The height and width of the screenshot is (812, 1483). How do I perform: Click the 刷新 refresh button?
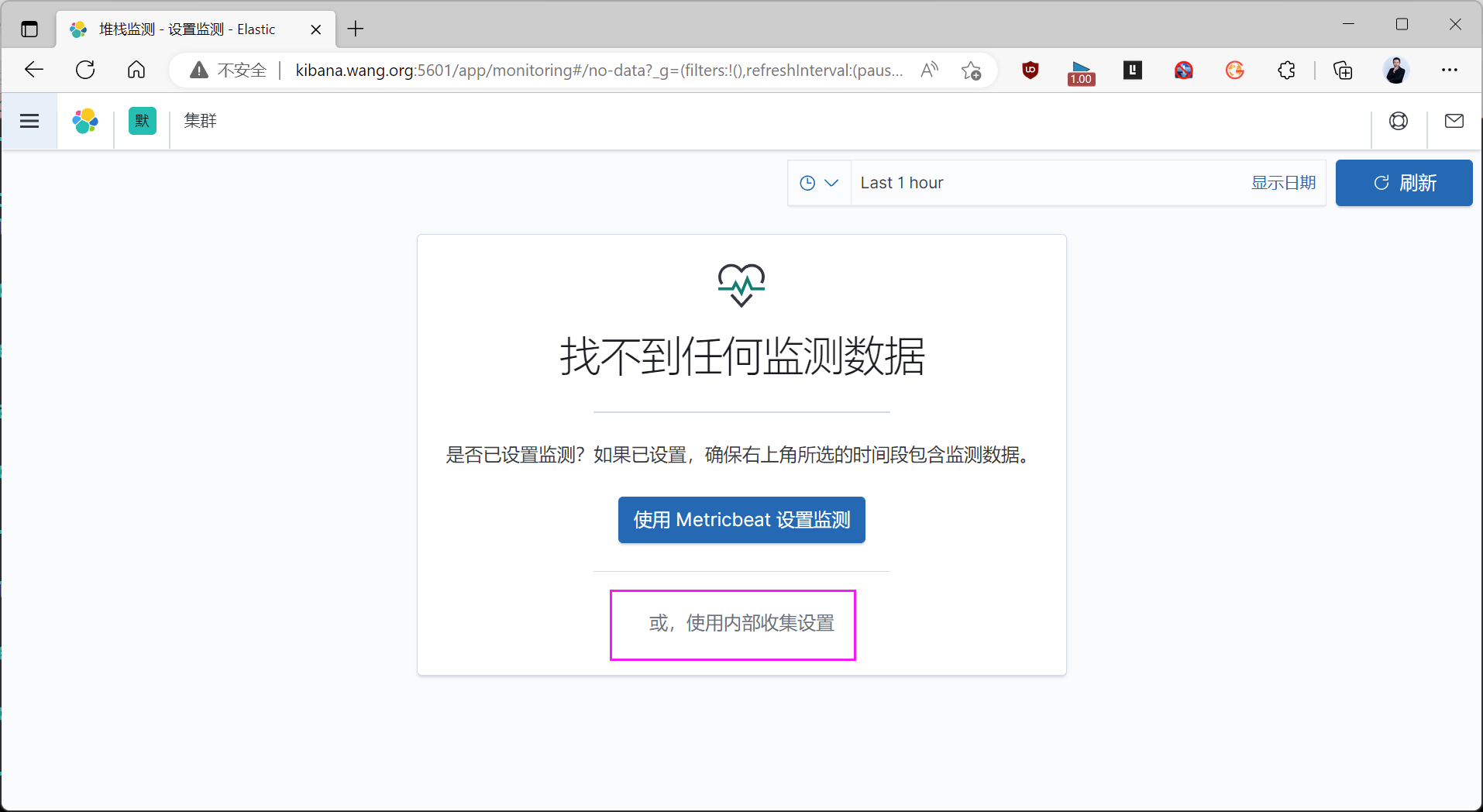(1404, 183)
